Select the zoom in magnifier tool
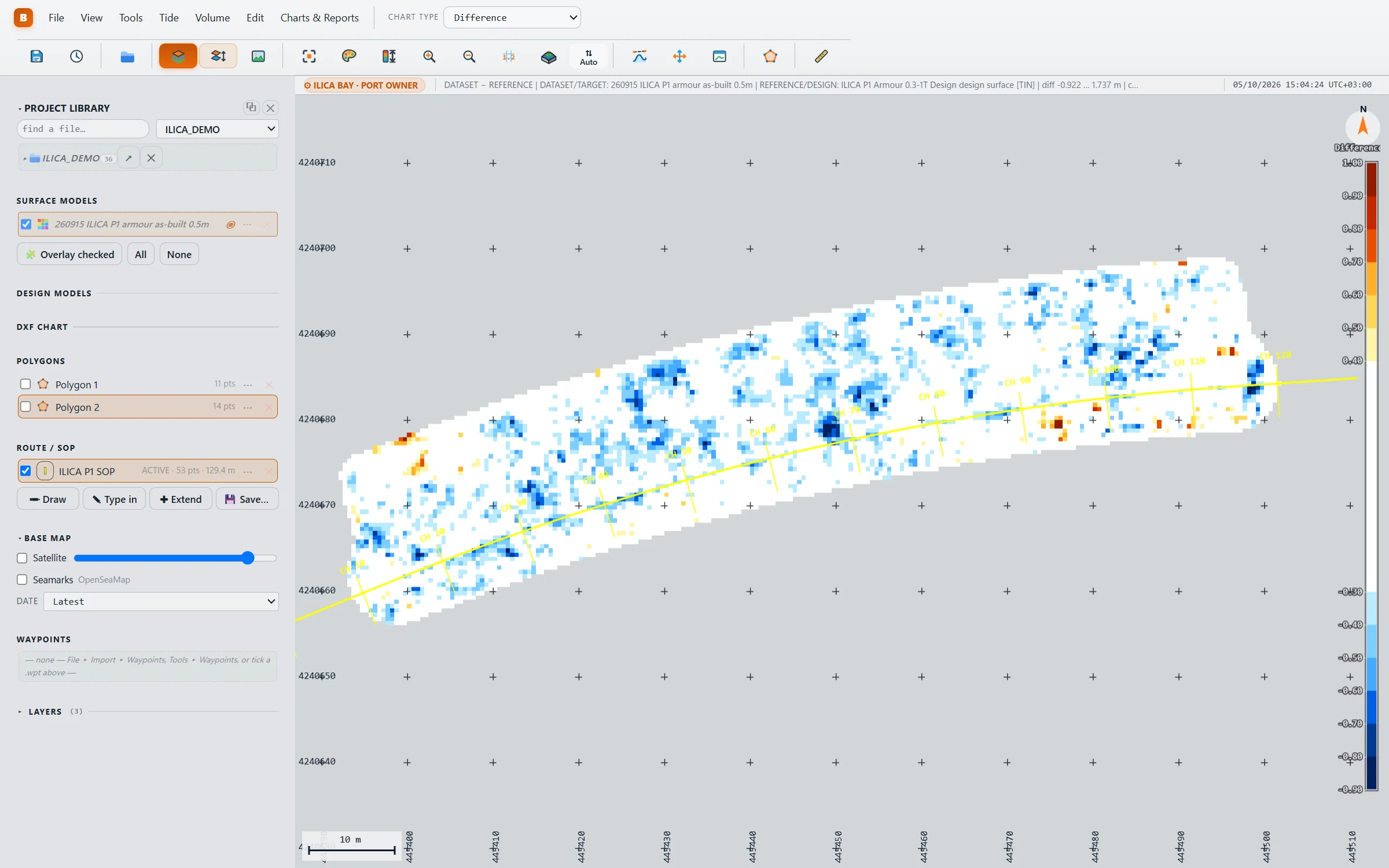 pos(429,56)
